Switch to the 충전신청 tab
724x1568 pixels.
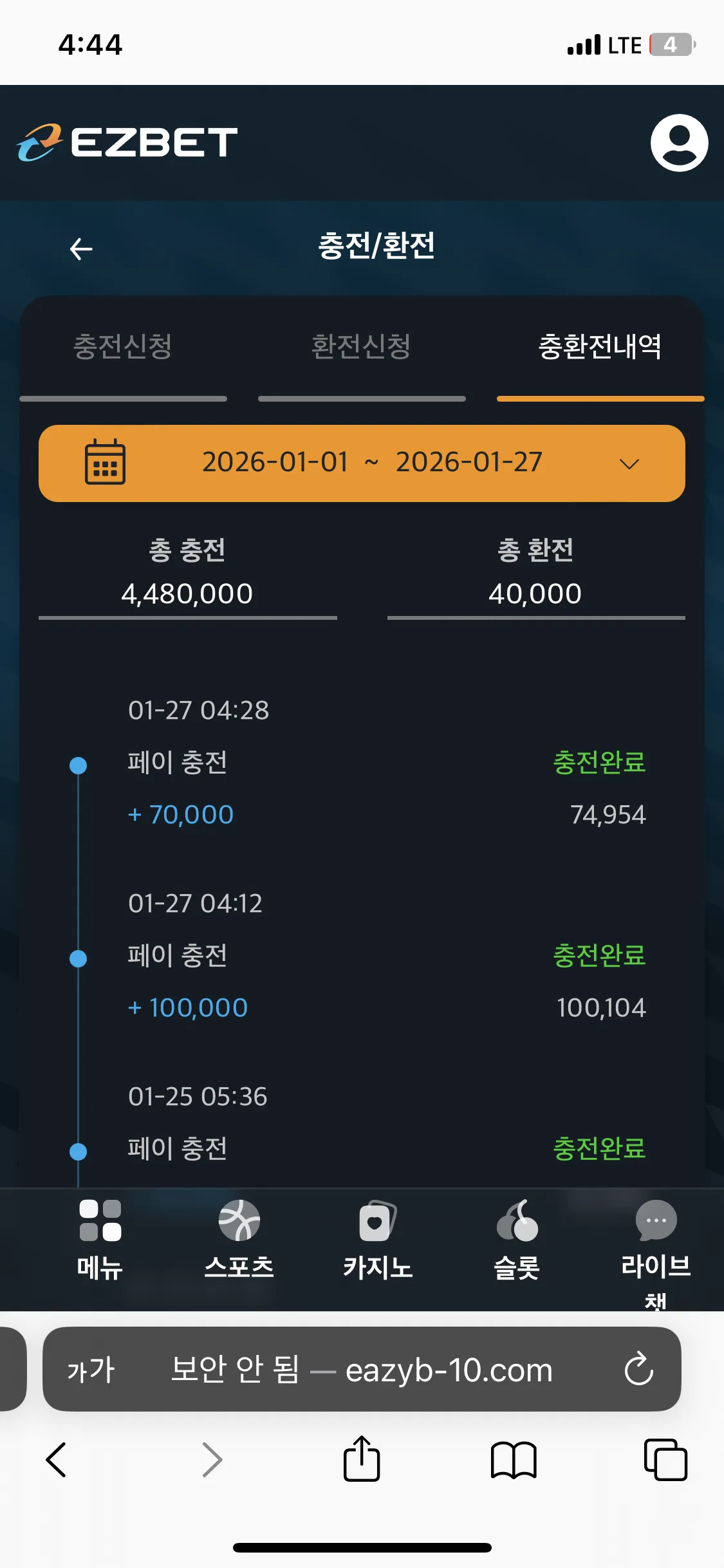pyautogui.click(x=123, y=346)
